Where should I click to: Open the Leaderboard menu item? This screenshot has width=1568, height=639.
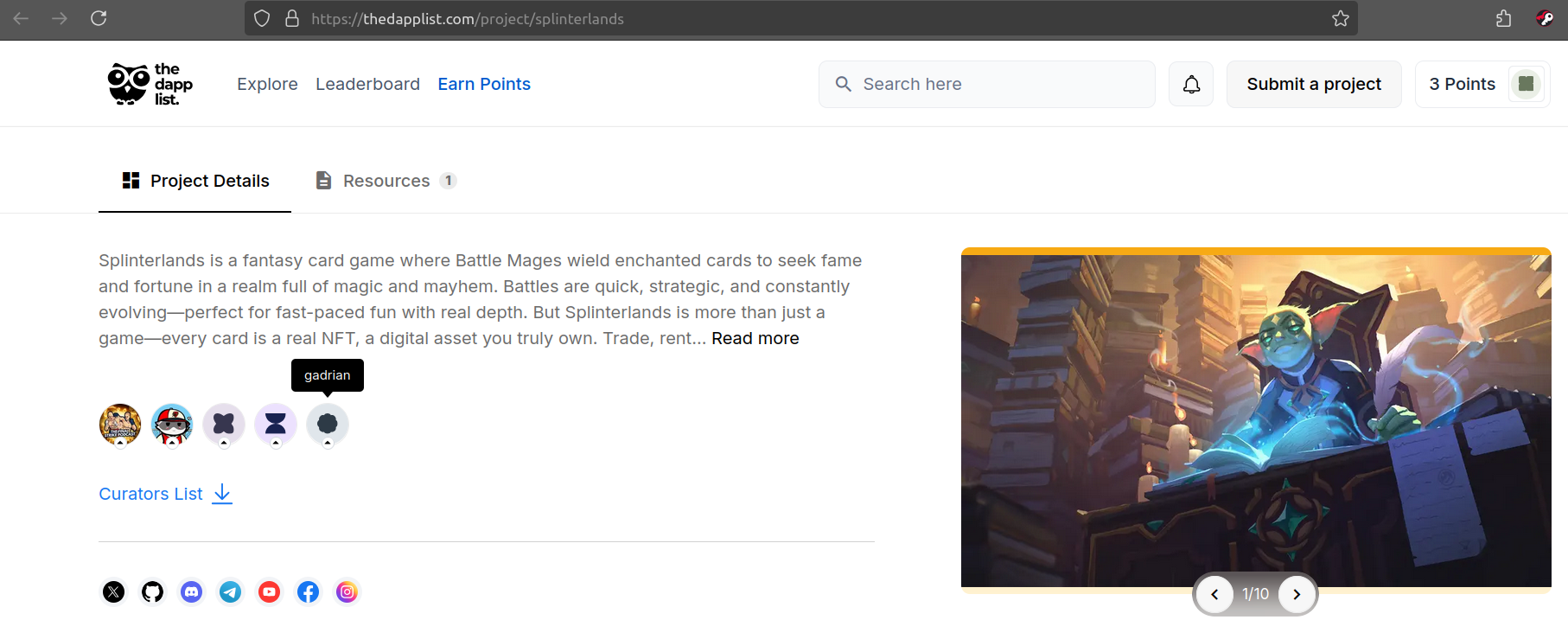point(367,84)
